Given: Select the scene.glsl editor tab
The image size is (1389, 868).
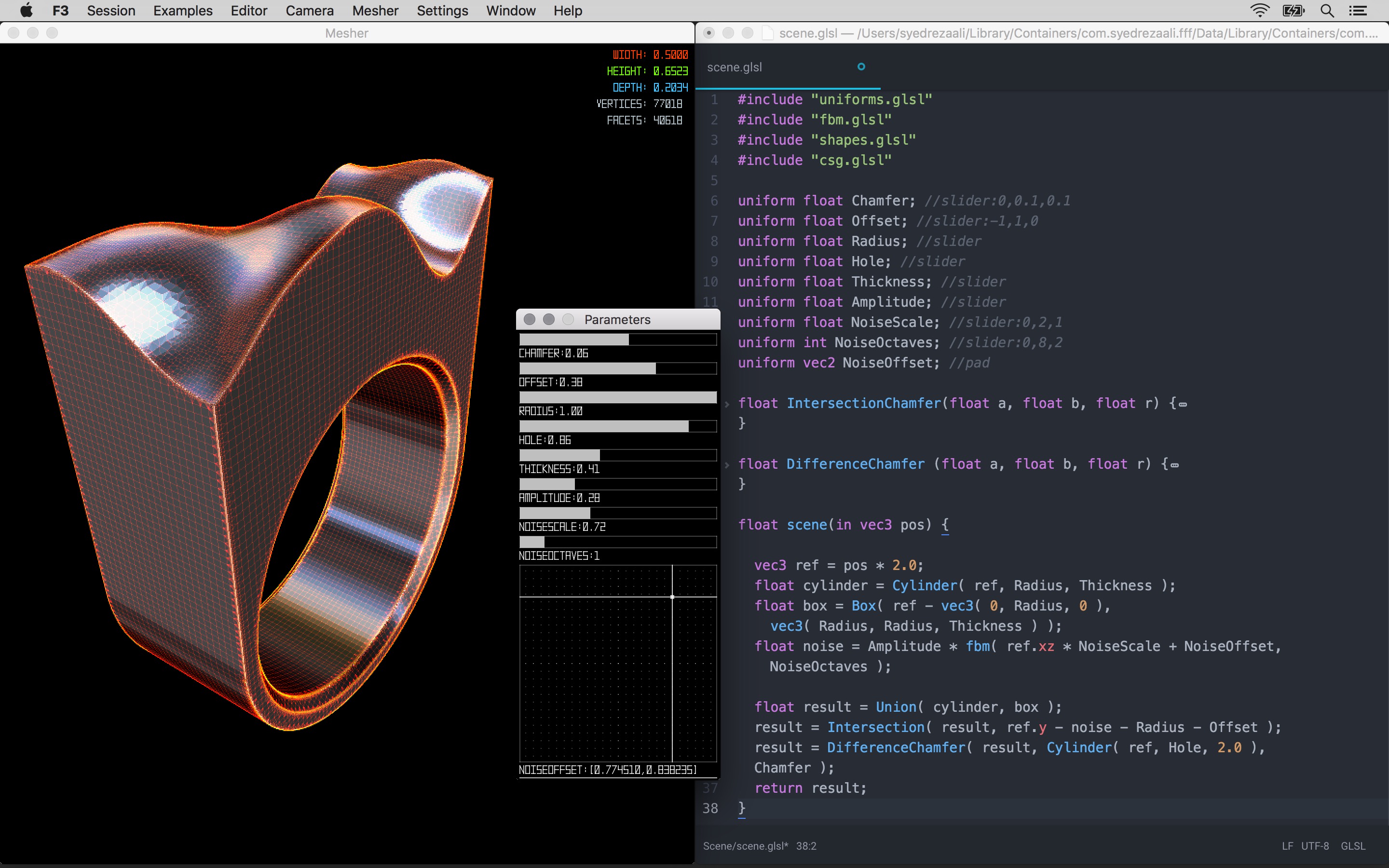Looking at the screenshot, I should pos(788,67).
